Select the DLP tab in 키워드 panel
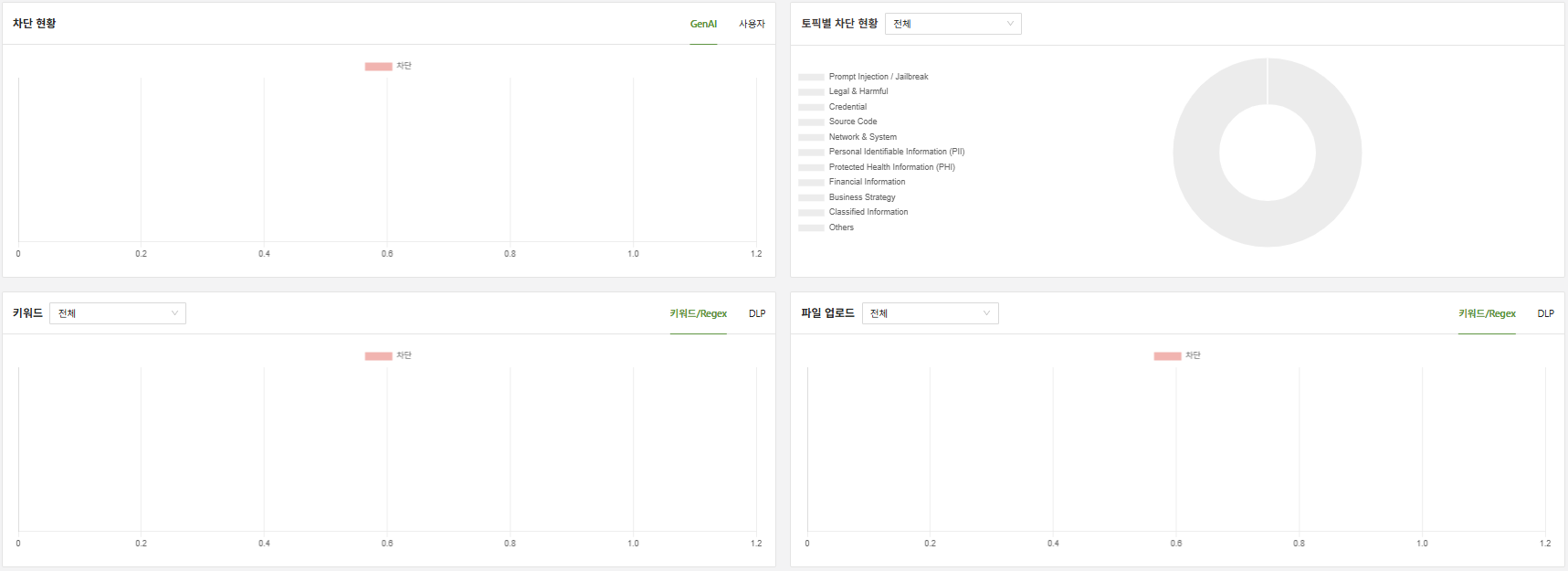1568x571 pixels. (x=757, y=313)
